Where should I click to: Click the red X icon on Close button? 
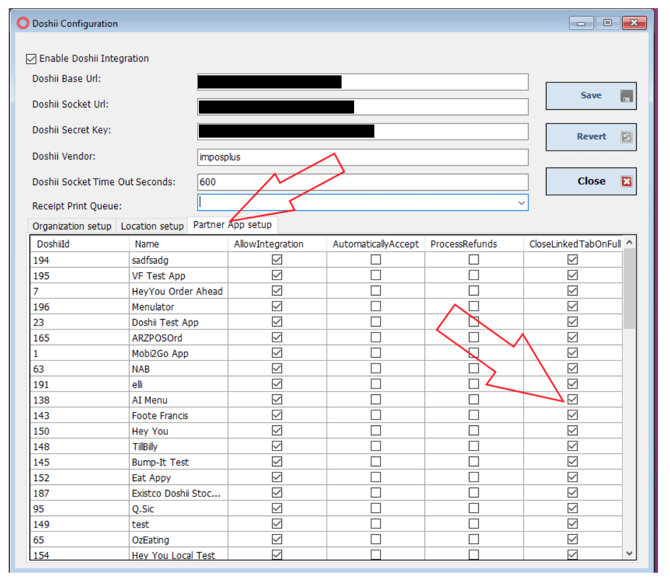[x=626, y=182]
